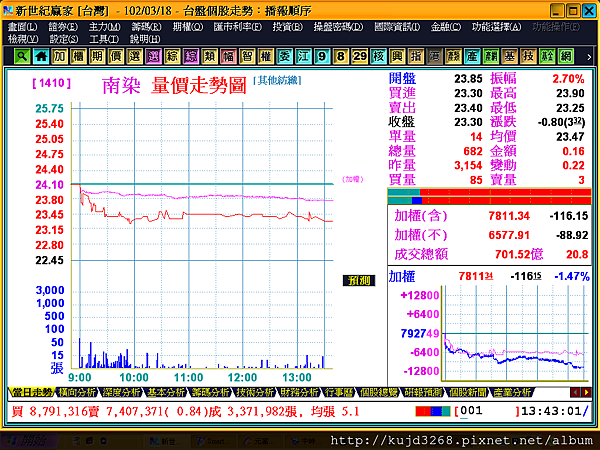Switch to the 技術分析 tab
The width and height of the screenshot is (600, 450).
coord(255,392)
